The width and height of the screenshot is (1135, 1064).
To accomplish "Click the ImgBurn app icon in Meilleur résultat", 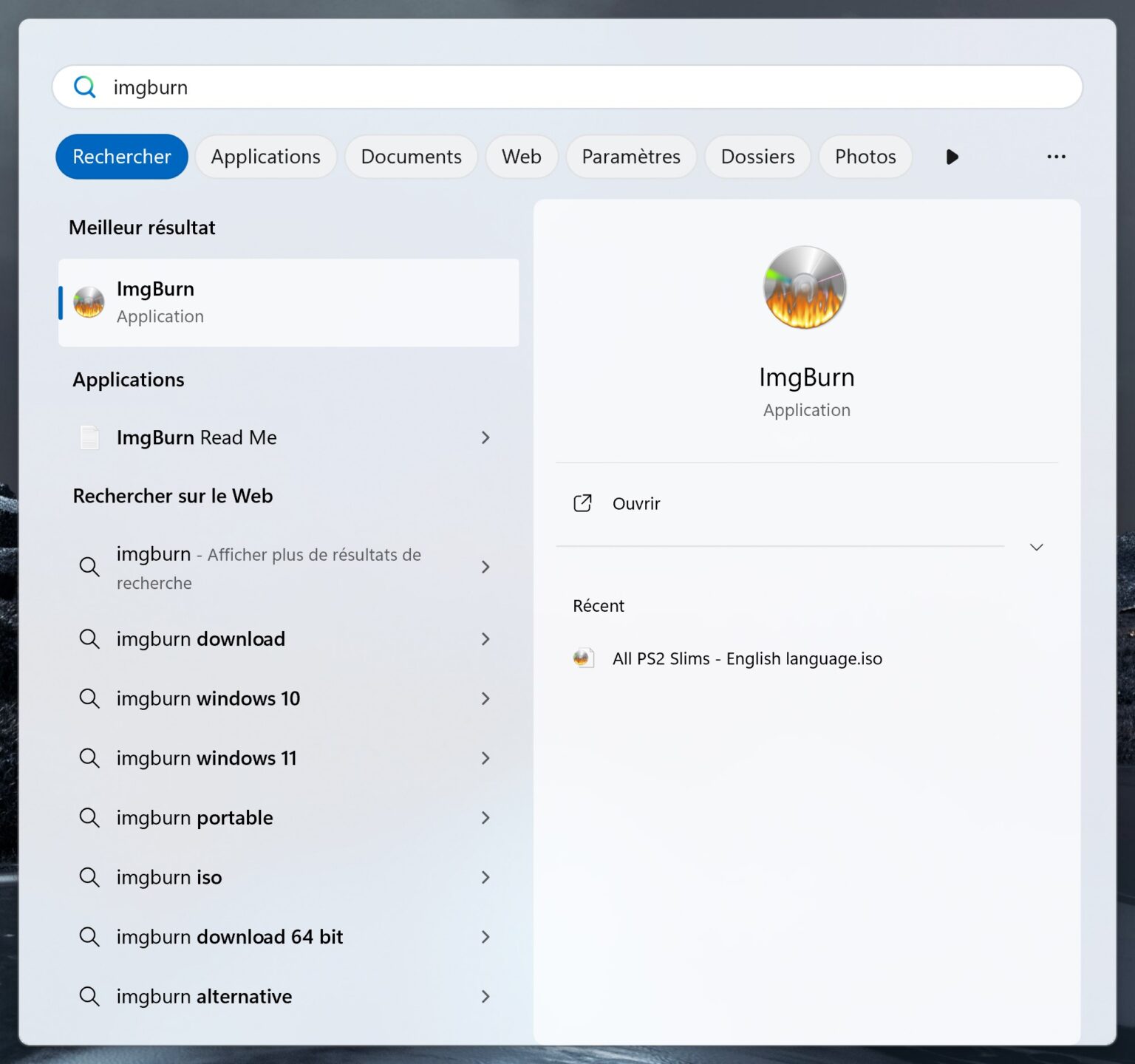I will (x=89, y=301).
